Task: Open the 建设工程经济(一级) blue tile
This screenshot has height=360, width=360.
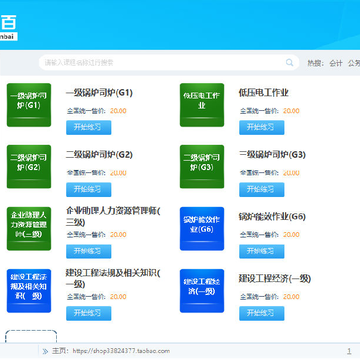Action: (x=202, y=291)
